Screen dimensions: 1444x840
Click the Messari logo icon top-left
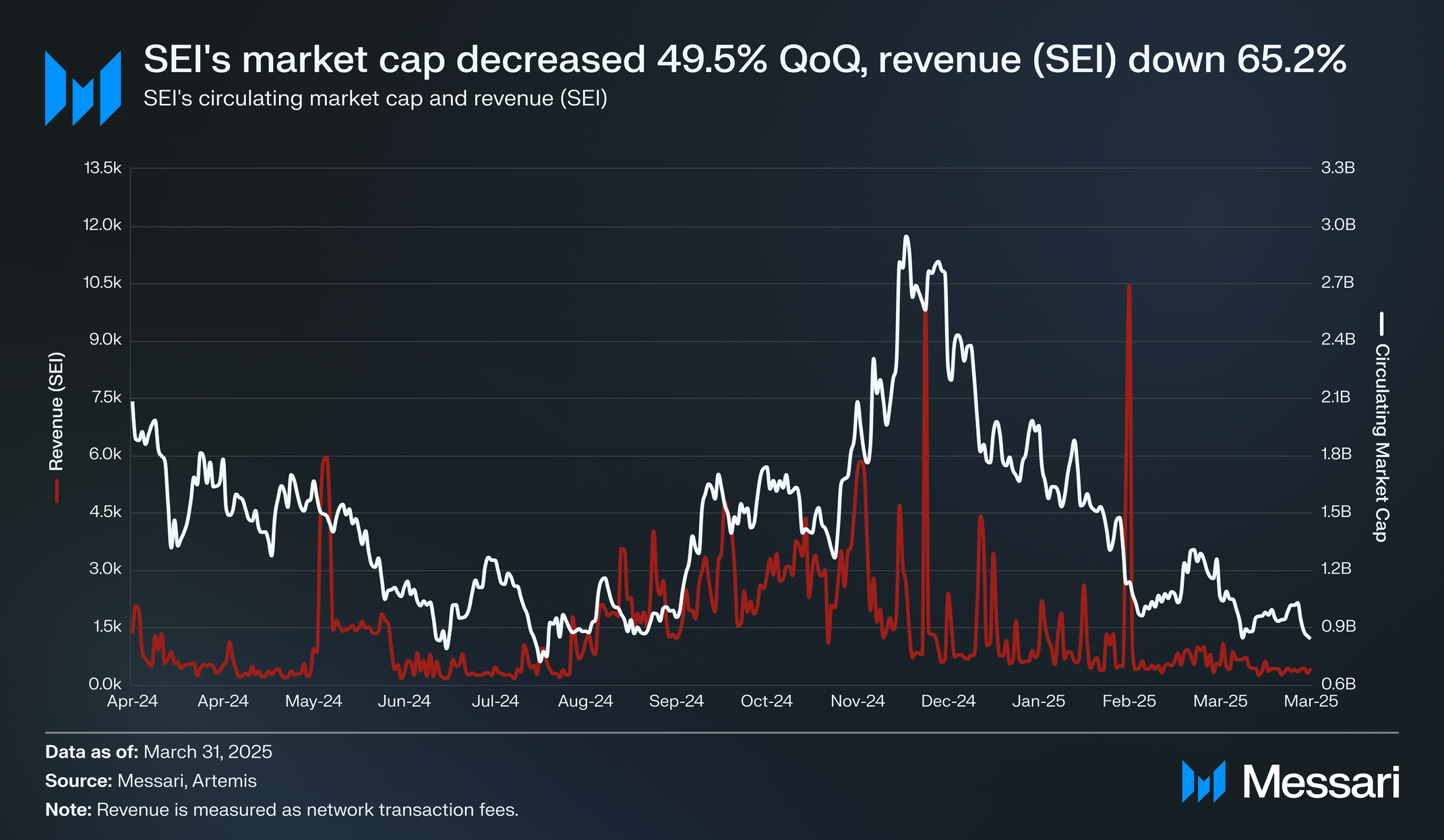tap(83, 88)
